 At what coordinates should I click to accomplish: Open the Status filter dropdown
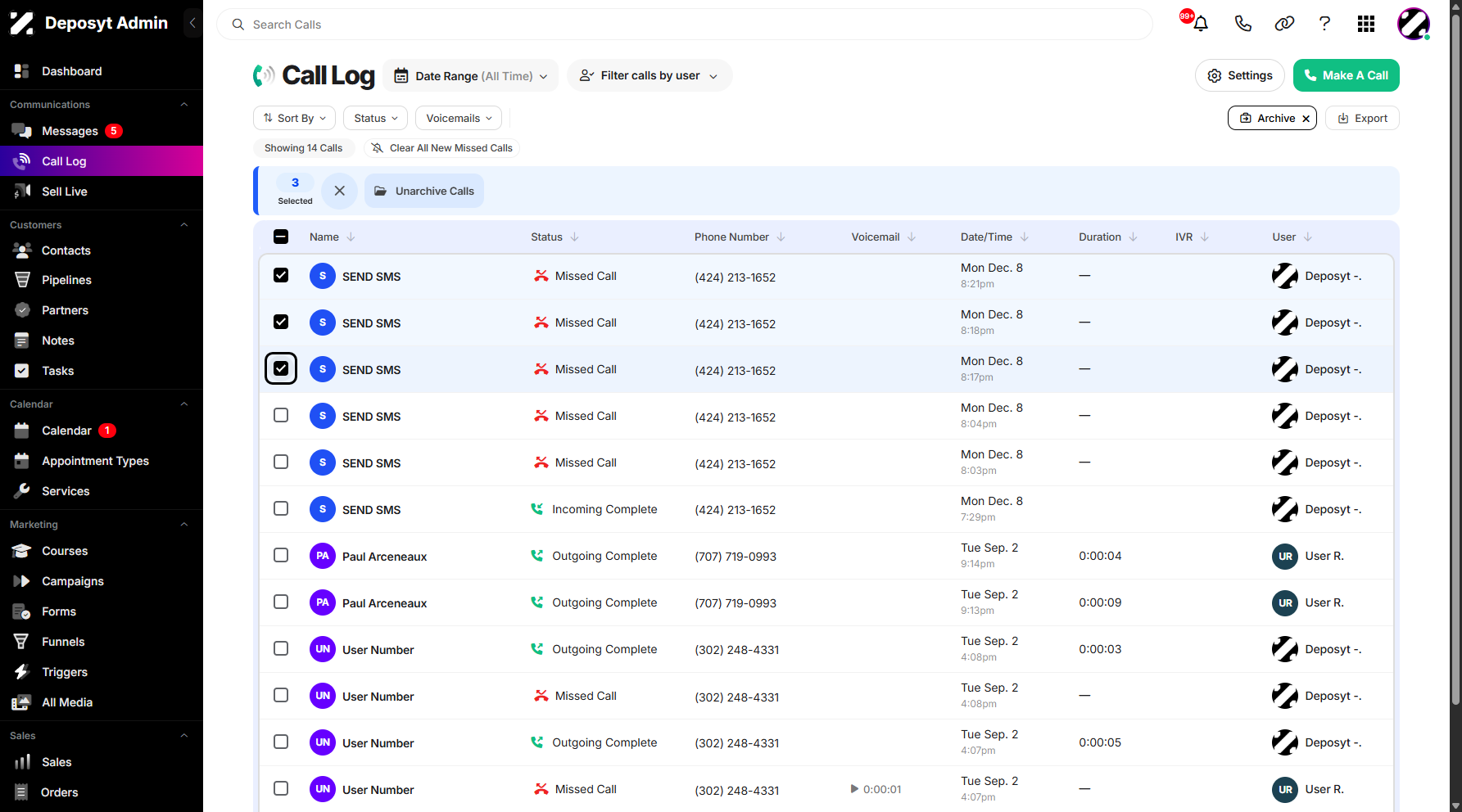[375, 118]
